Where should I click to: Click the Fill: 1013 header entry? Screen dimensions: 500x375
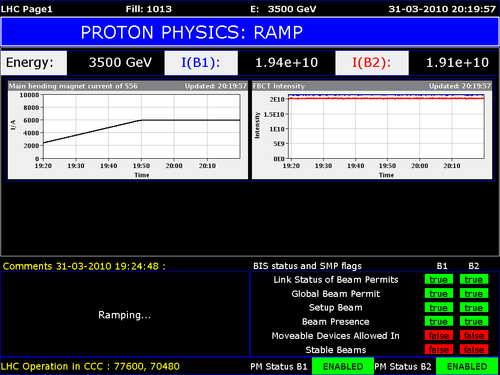pyautogui.click(x=149, y=9)
